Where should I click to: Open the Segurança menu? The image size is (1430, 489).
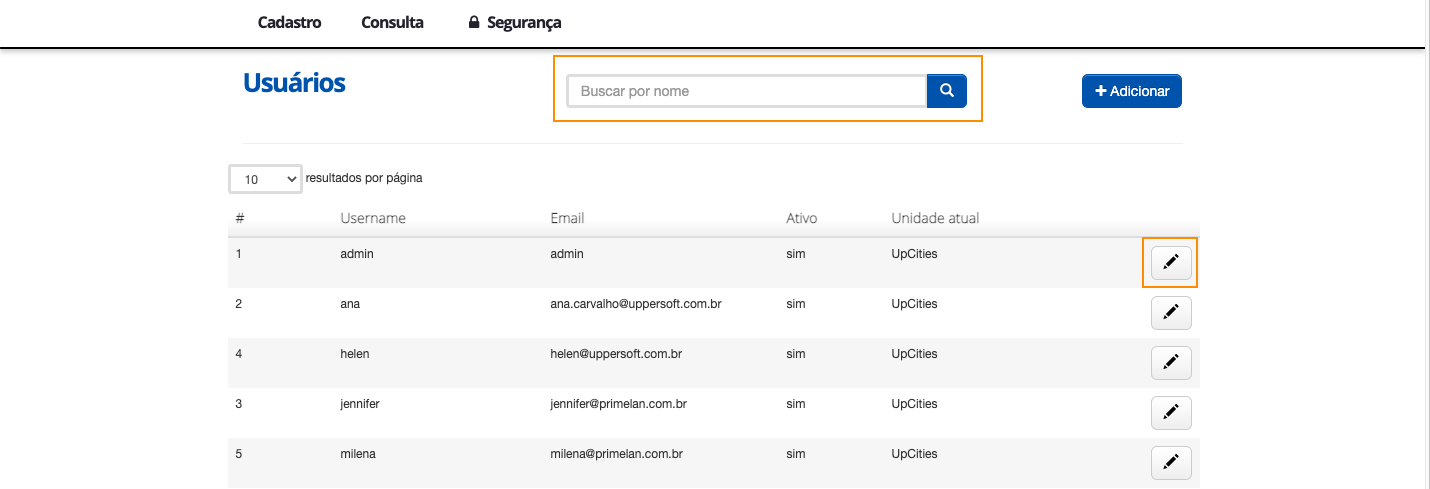(x=515, y=22)
